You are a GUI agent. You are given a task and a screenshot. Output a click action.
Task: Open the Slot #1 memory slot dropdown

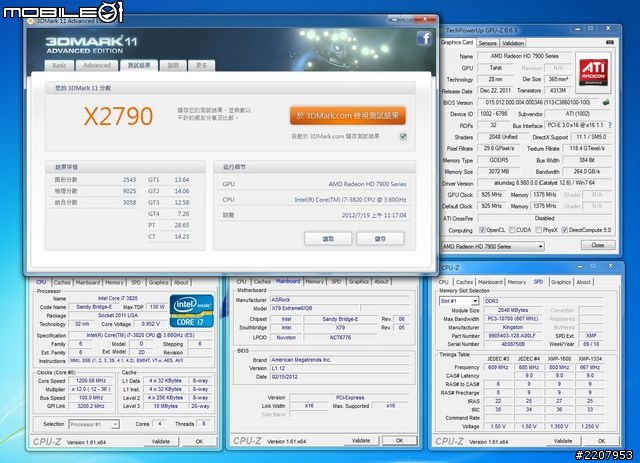pos(459,301)
